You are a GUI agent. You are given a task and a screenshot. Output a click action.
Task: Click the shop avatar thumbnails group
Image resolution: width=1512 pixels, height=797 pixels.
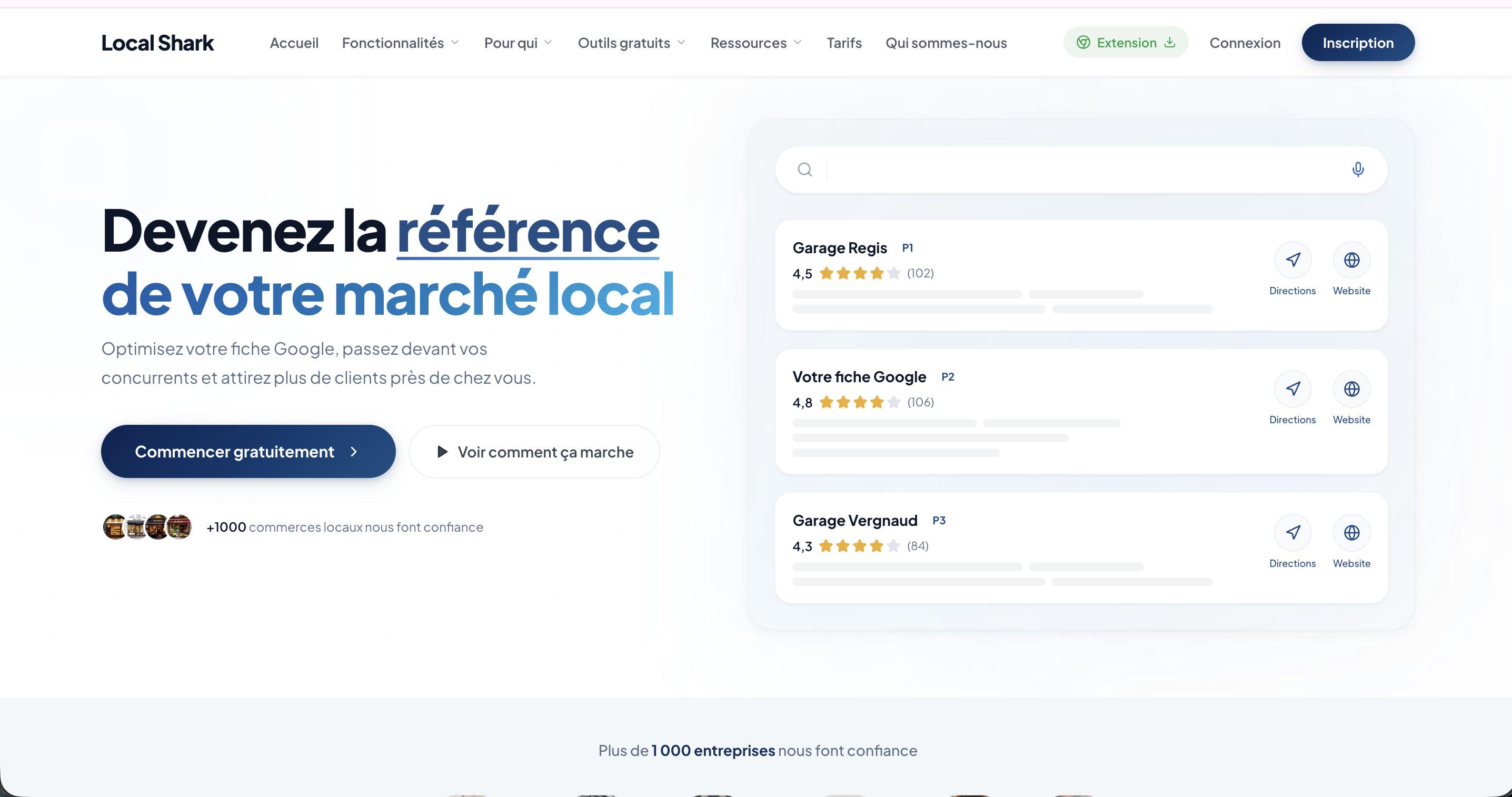[147, 526]
